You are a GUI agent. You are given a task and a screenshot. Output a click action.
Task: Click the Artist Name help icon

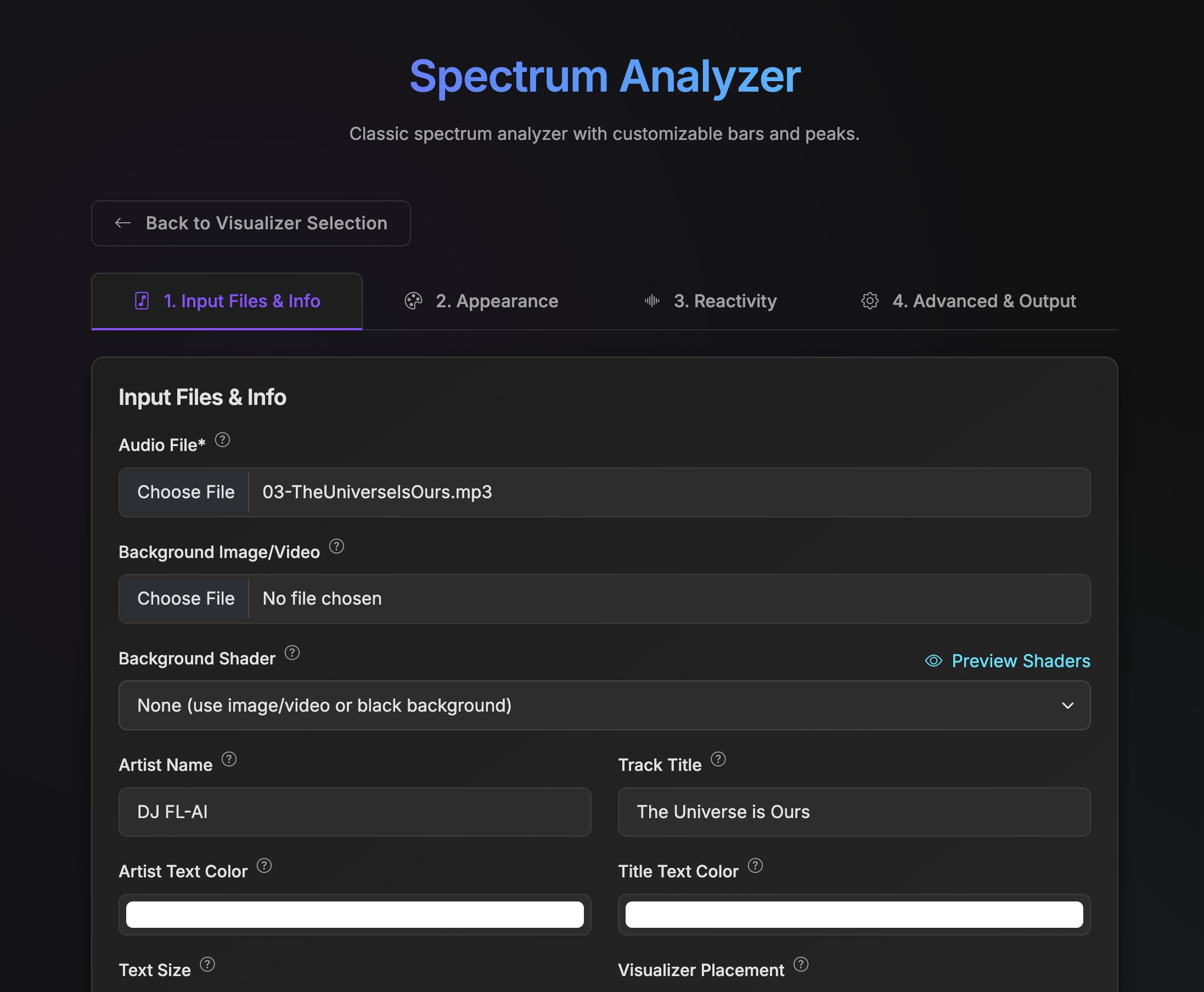229,759
